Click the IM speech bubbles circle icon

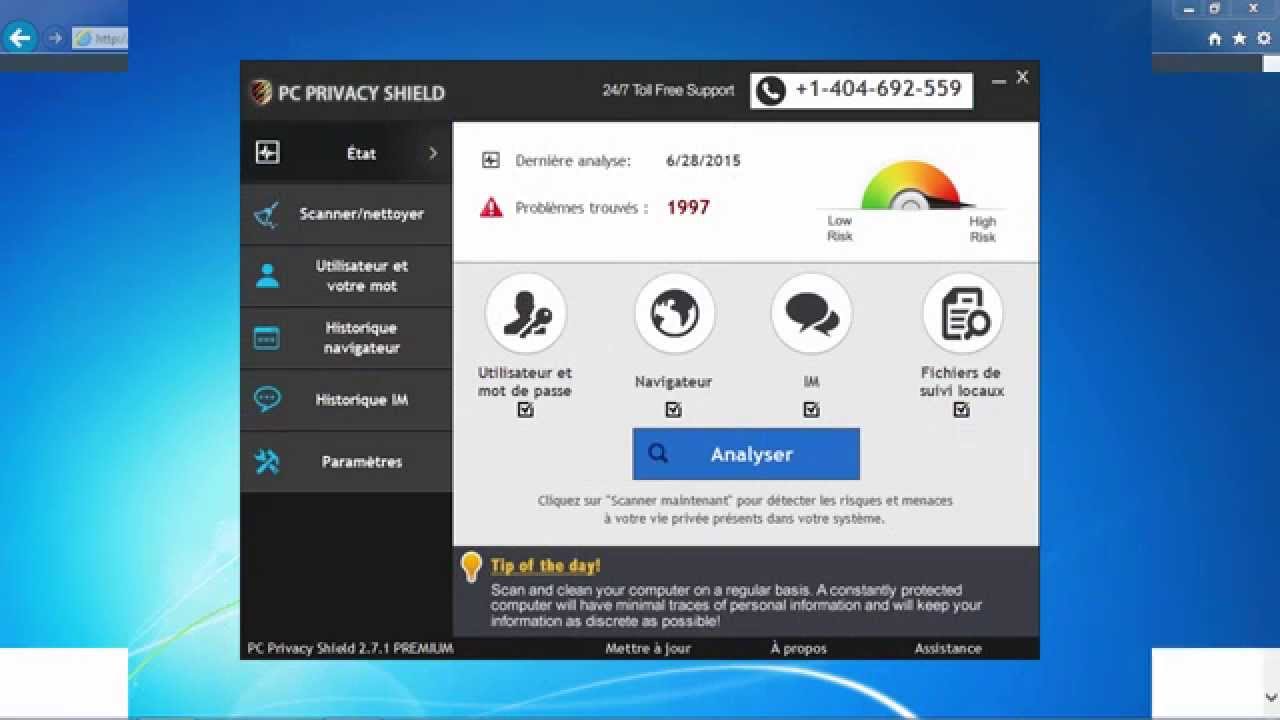tap(812, 314)
